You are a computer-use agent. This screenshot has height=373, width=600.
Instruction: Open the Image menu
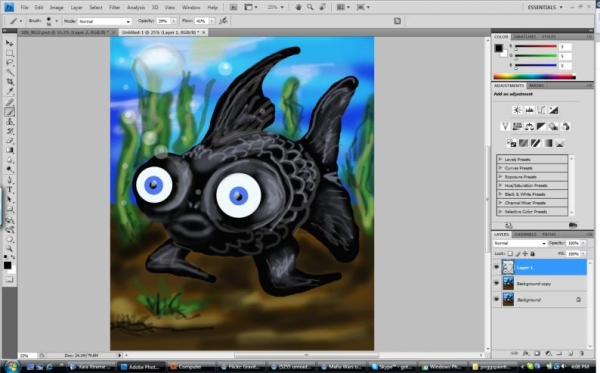(x=57, y=7)
